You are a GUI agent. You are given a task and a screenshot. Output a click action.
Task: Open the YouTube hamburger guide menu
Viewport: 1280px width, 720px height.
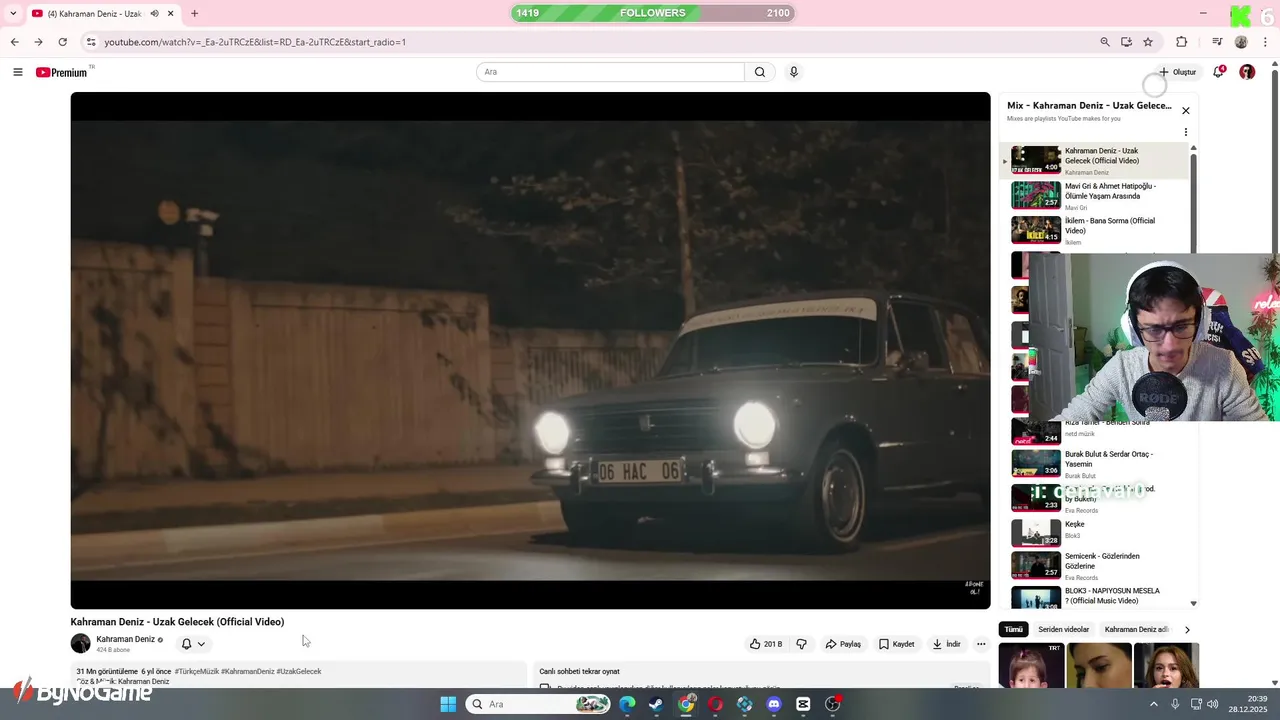(17, 72)
